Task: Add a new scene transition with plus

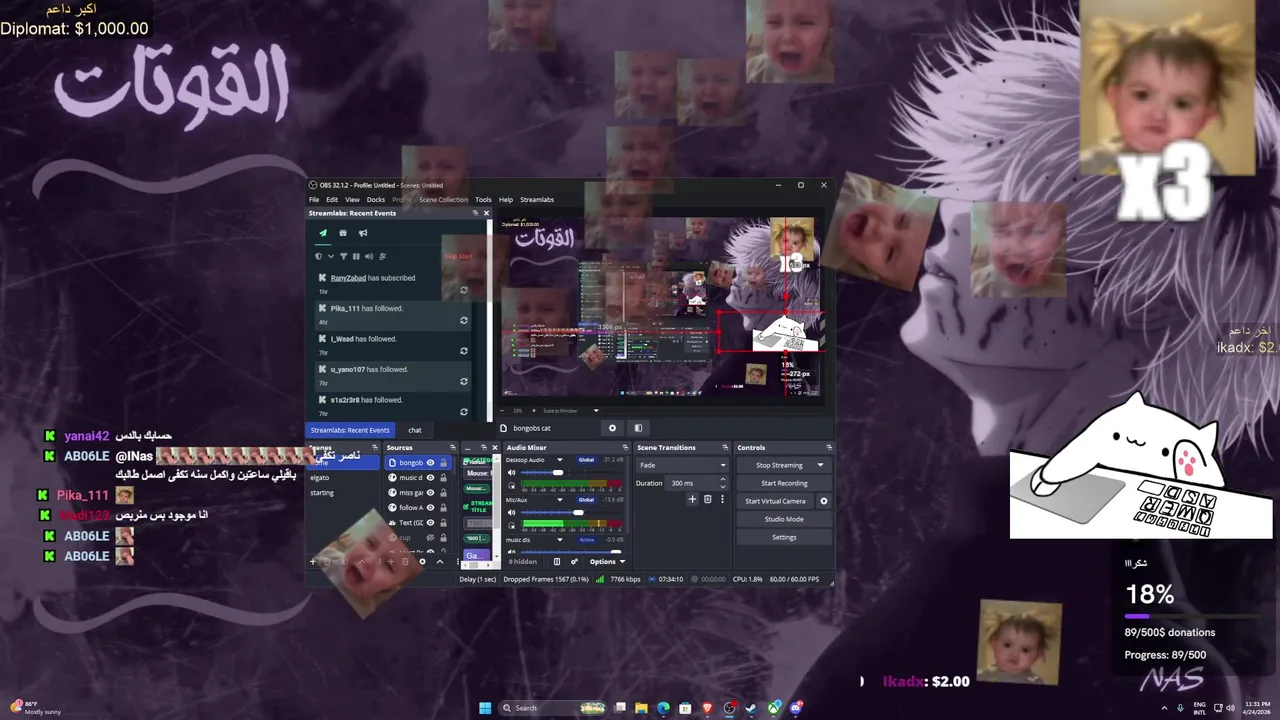Action: click(692, 499)
